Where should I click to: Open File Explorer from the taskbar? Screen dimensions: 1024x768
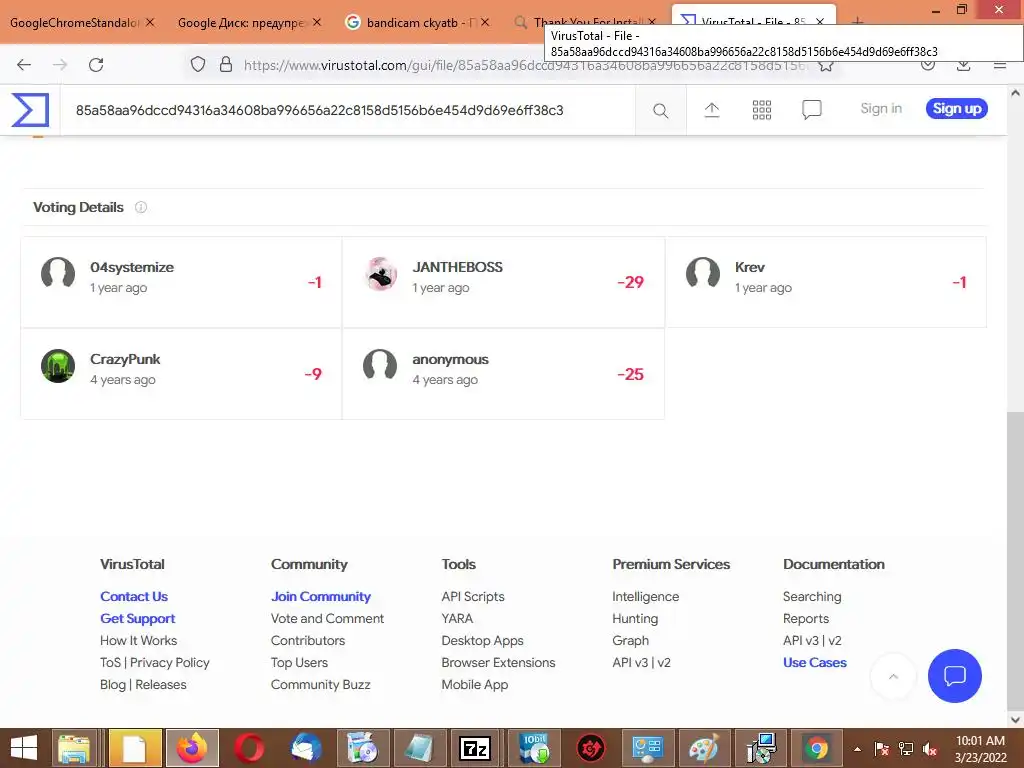(x=74, y=748)
